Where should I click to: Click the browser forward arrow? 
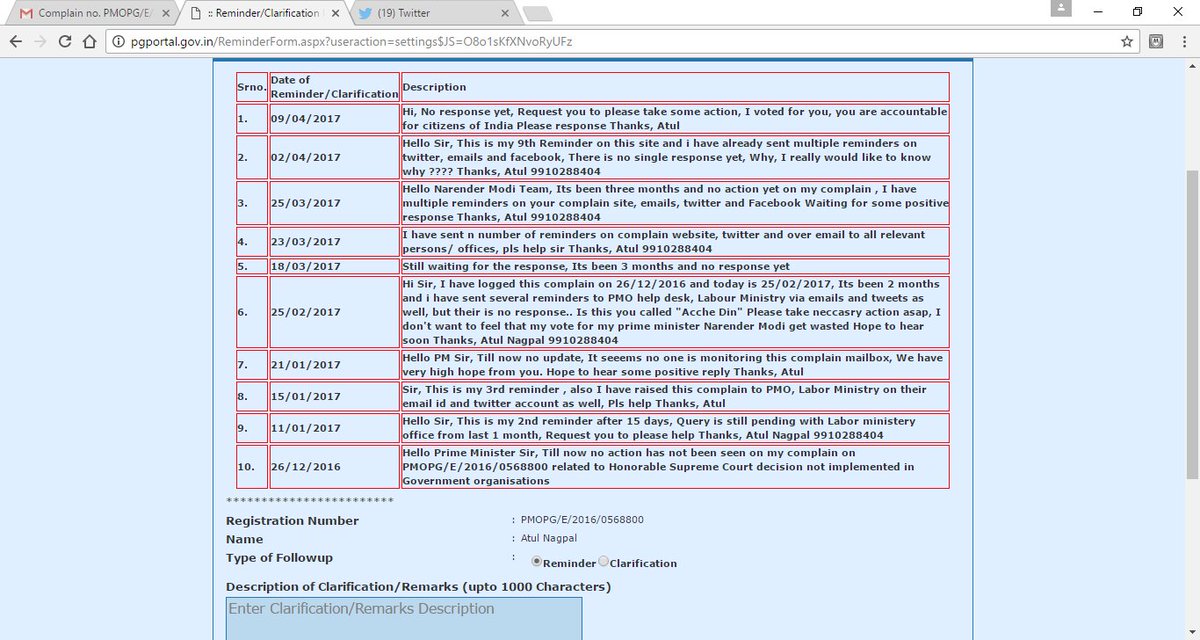click(41, 42)
